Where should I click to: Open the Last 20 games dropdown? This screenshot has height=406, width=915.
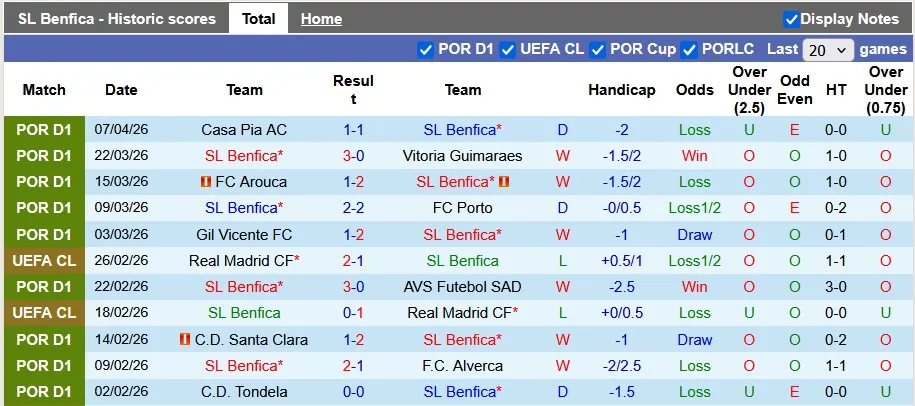pos(828,49)
